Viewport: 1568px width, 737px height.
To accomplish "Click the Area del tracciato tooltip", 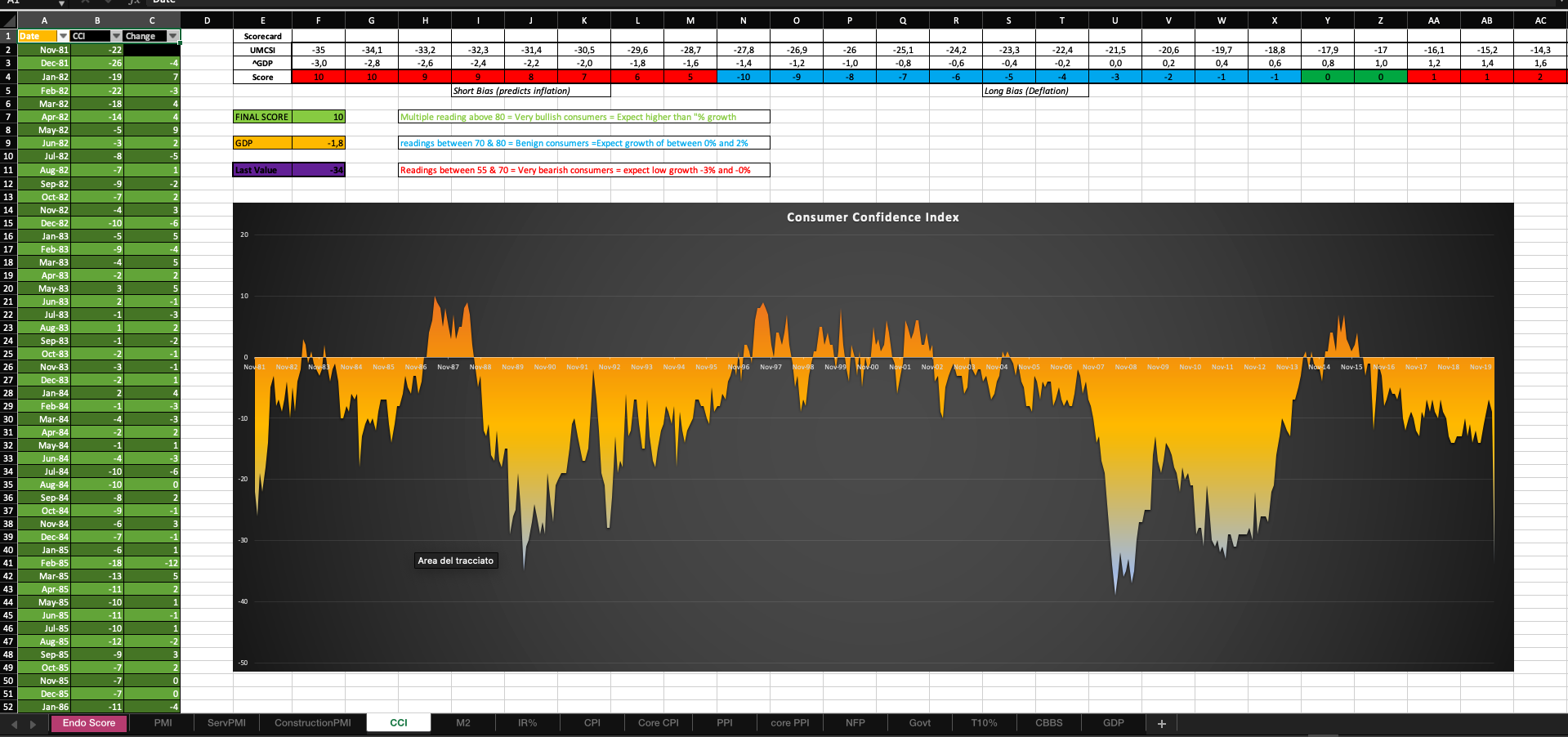I will tap(456, 561).
